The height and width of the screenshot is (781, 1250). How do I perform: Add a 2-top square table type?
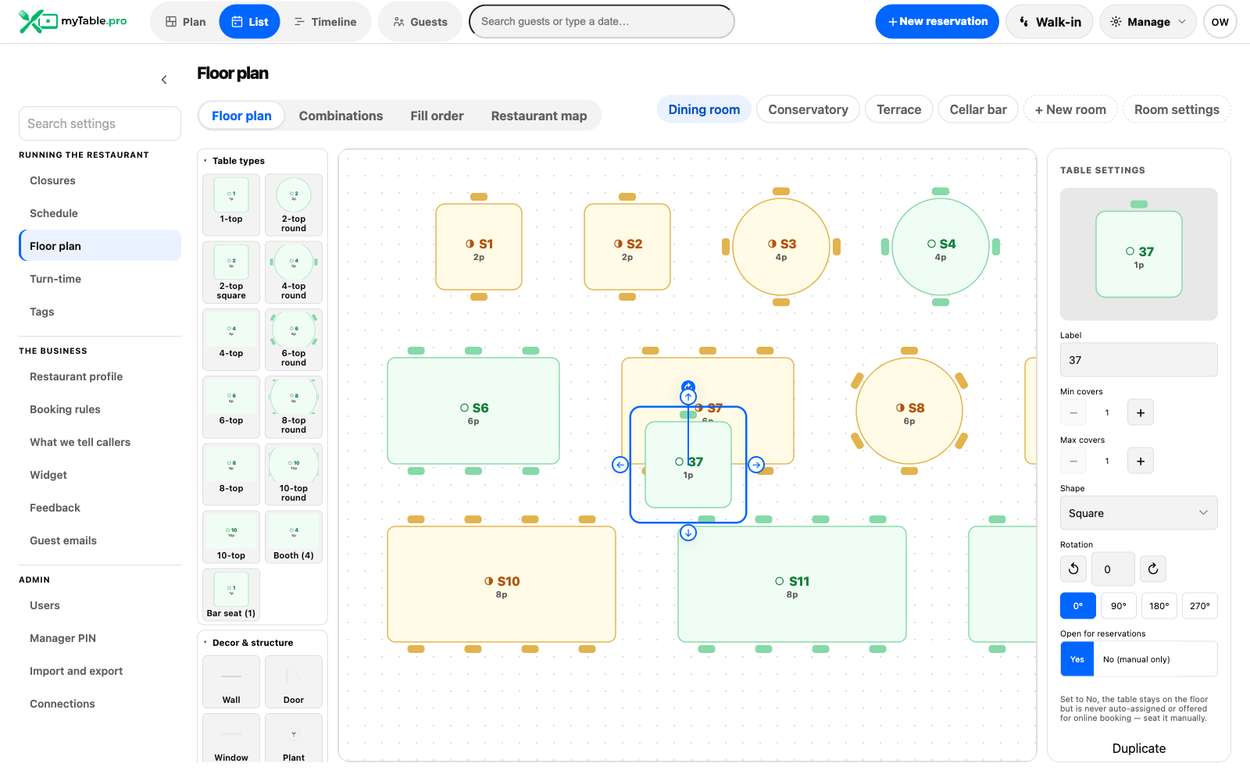(231, 272)
